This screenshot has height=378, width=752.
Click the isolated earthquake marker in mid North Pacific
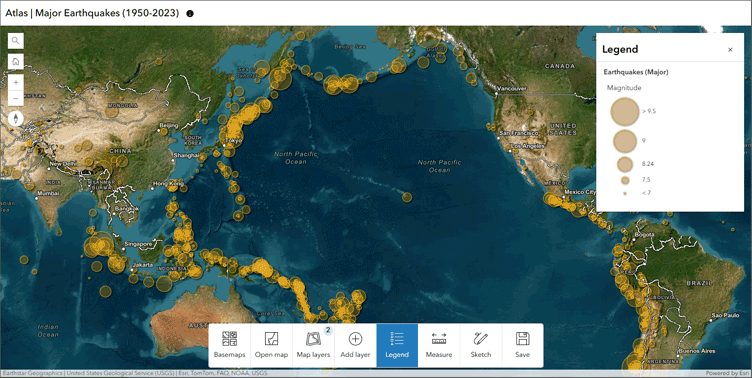[x=407, y=197]
